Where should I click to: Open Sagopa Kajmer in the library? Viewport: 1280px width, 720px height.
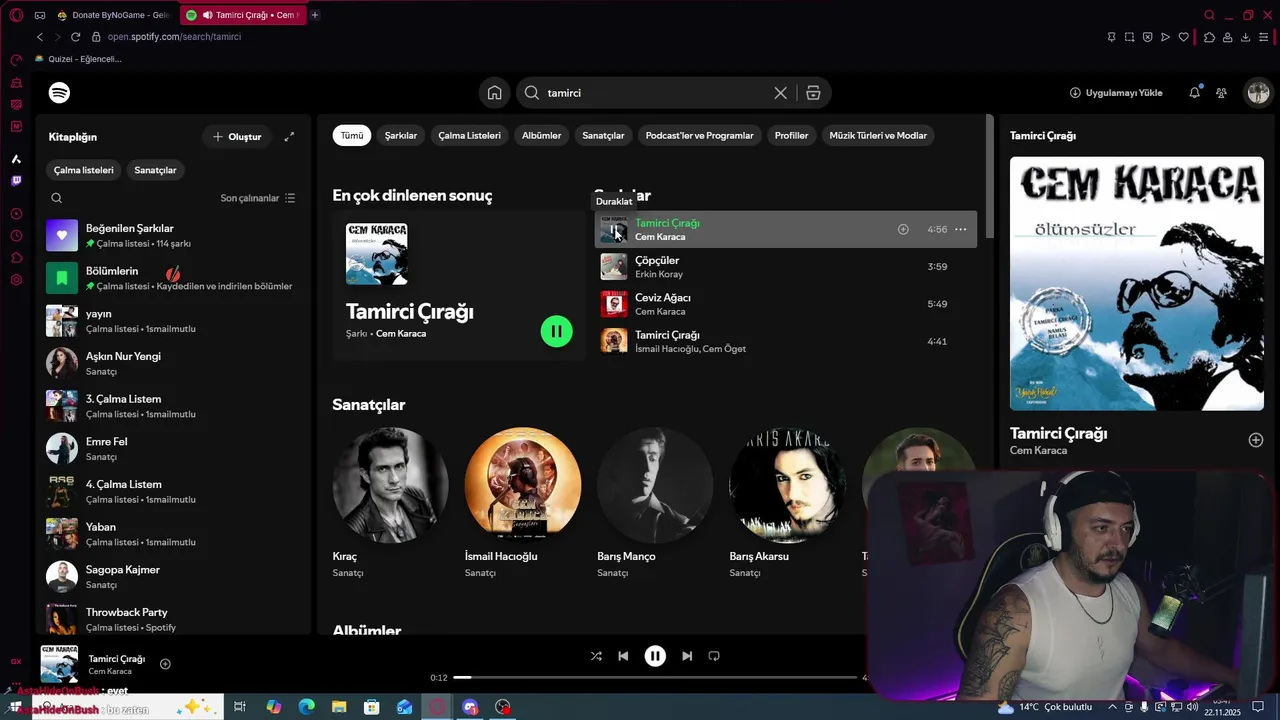(173, 577)
